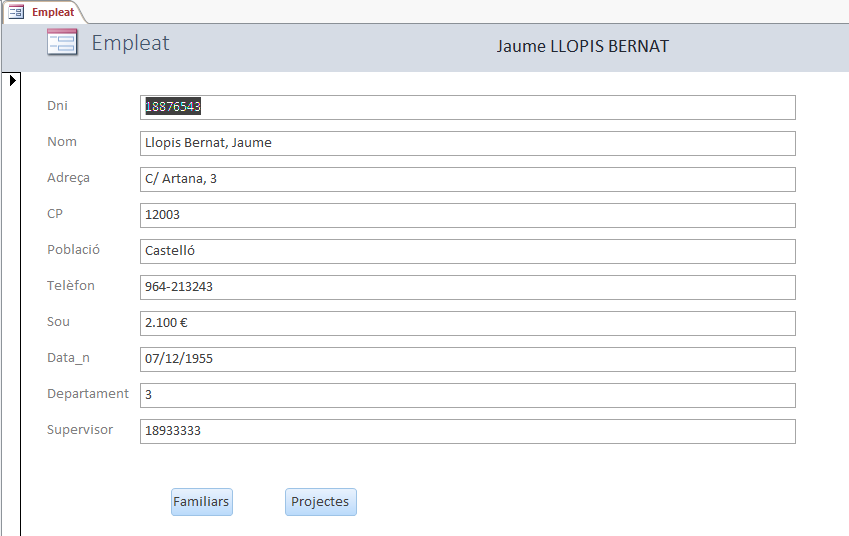The width and height of the screenshot is (849, 536).
Task: Click the Dni field with 18876543
Action: coord(467,107)
